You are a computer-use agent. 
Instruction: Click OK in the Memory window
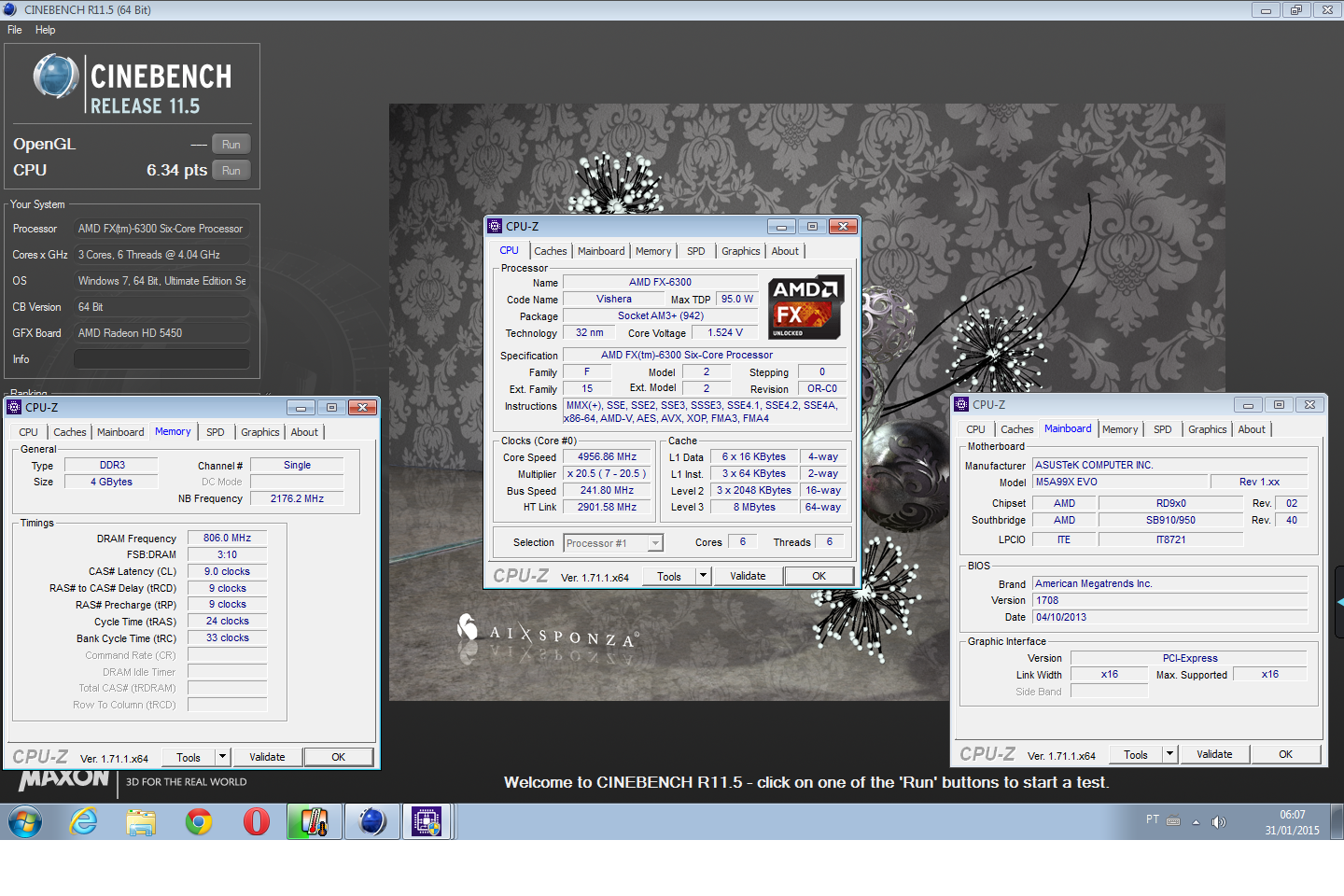point(339,757)
